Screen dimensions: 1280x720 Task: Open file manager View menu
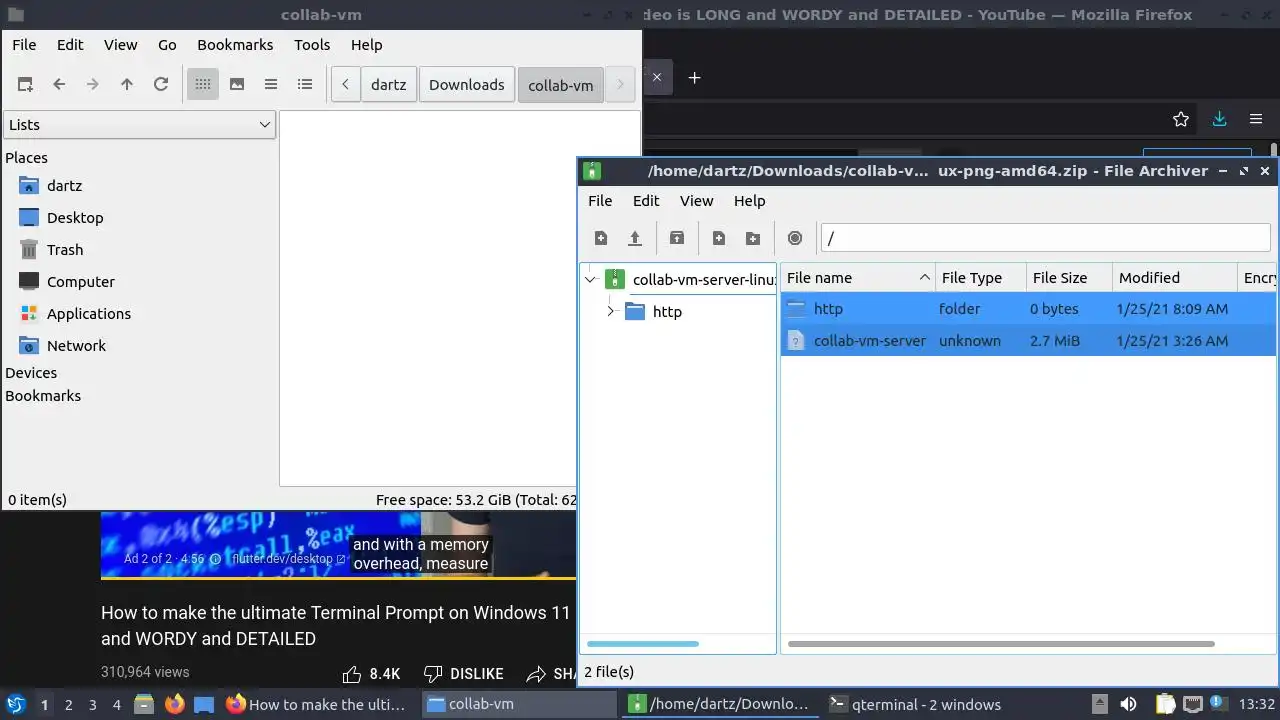tap(121, 45)
